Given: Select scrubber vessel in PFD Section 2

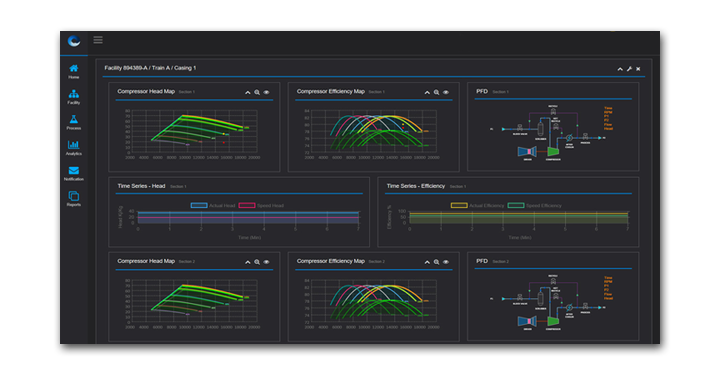Looking at the screenshot, I should tap(540, 299).
